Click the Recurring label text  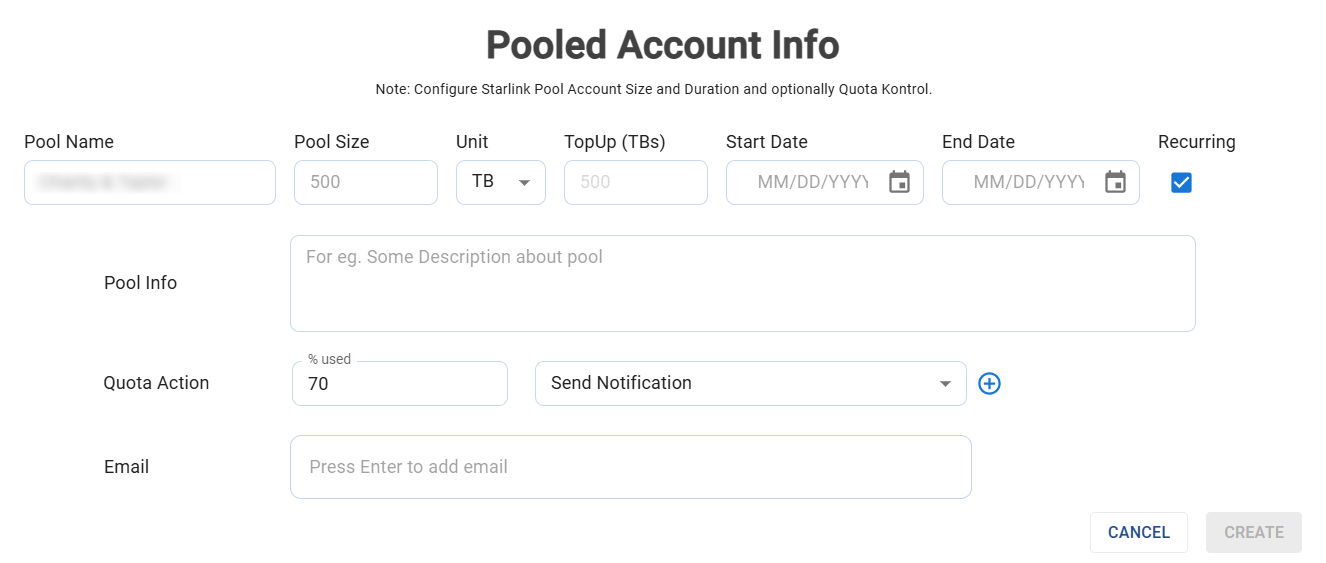click(x=1196, y=142)
